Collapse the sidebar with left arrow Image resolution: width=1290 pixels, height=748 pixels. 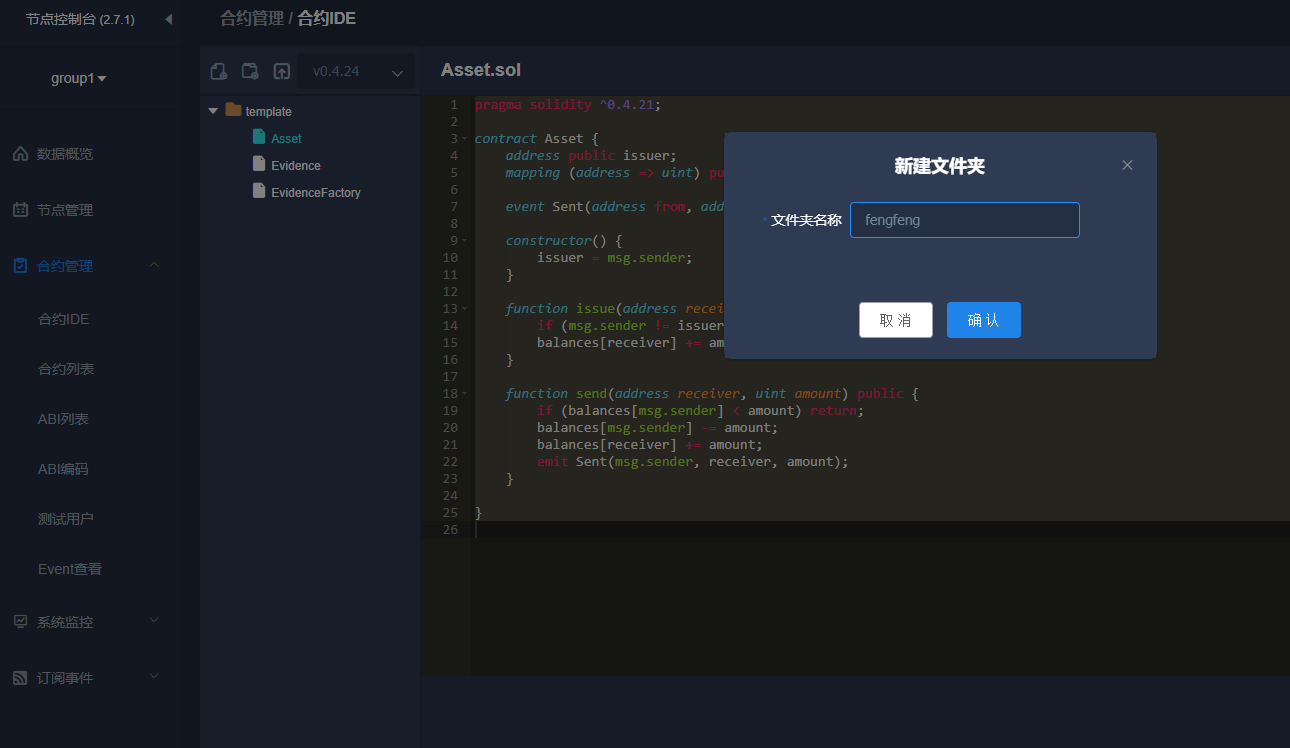pos(168,19)
